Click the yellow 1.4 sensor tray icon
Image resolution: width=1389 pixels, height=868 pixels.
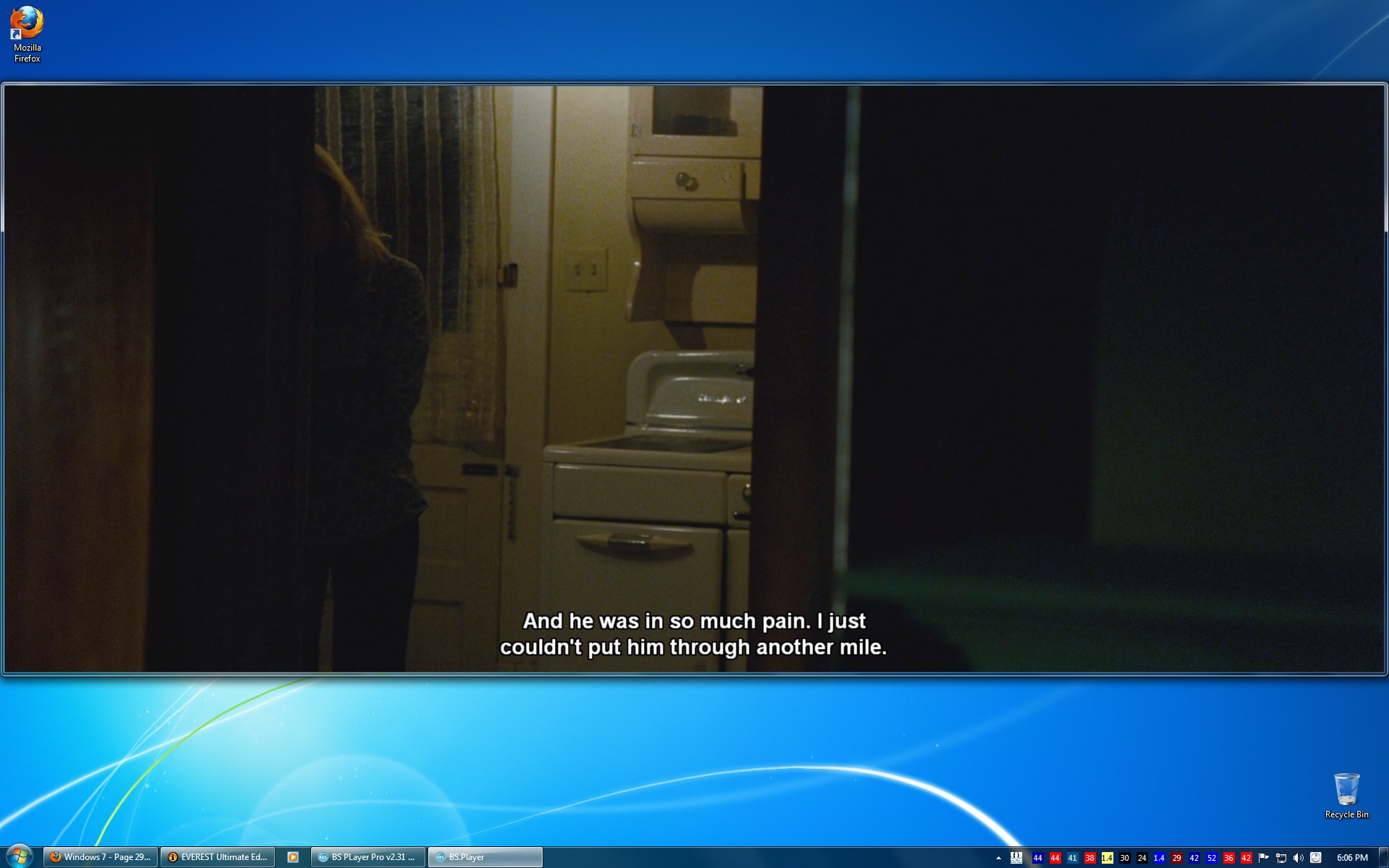(x=1107, y=858)
